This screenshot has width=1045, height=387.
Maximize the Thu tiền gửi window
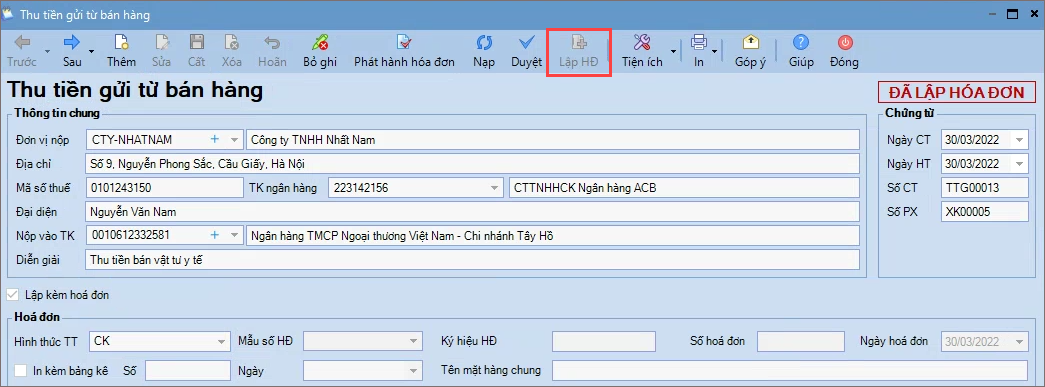[x=1012, y=13]
